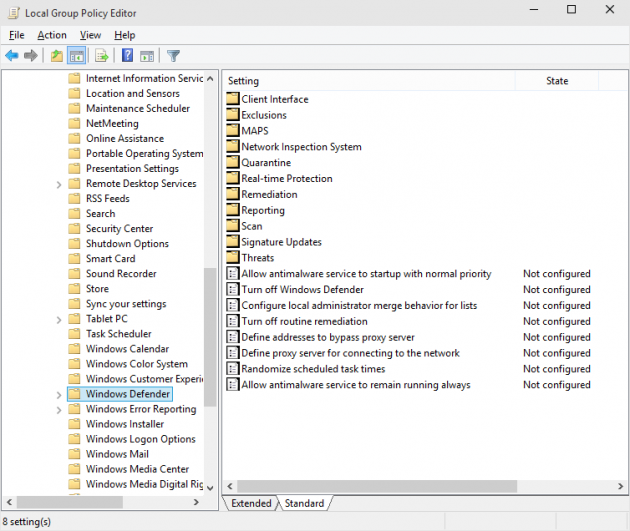Click policy icon for Turn off routine remediation
Viewport: 630px width, 531px height.
[232, 321]
